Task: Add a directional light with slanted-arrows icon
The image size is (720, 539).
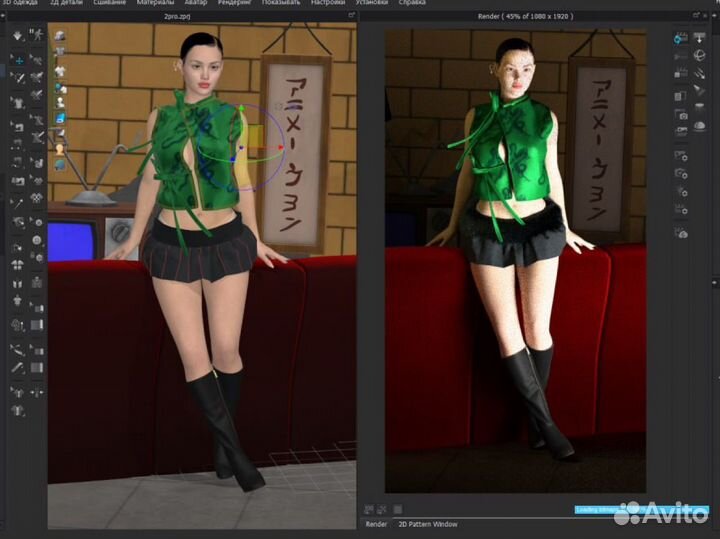Action: pyautogui.click(x=699, y=73)
